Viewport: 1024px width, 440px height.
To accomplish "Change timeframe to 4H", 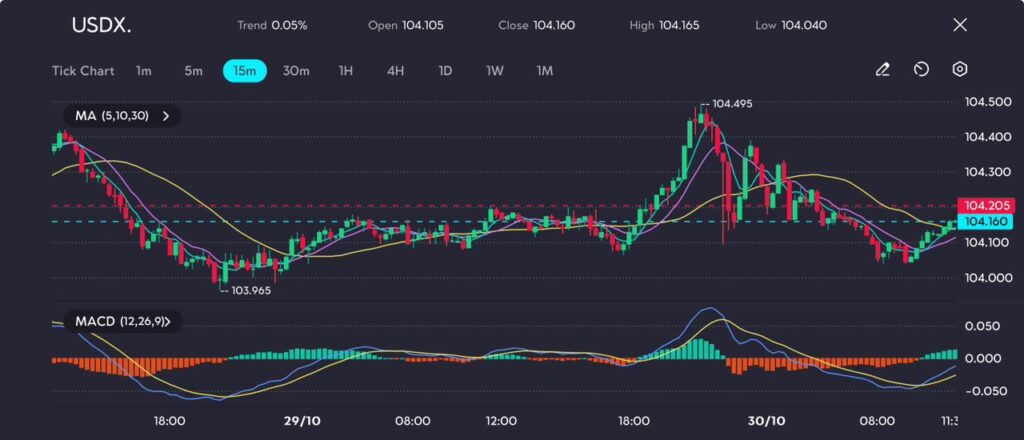I will [x=396, y=71].
